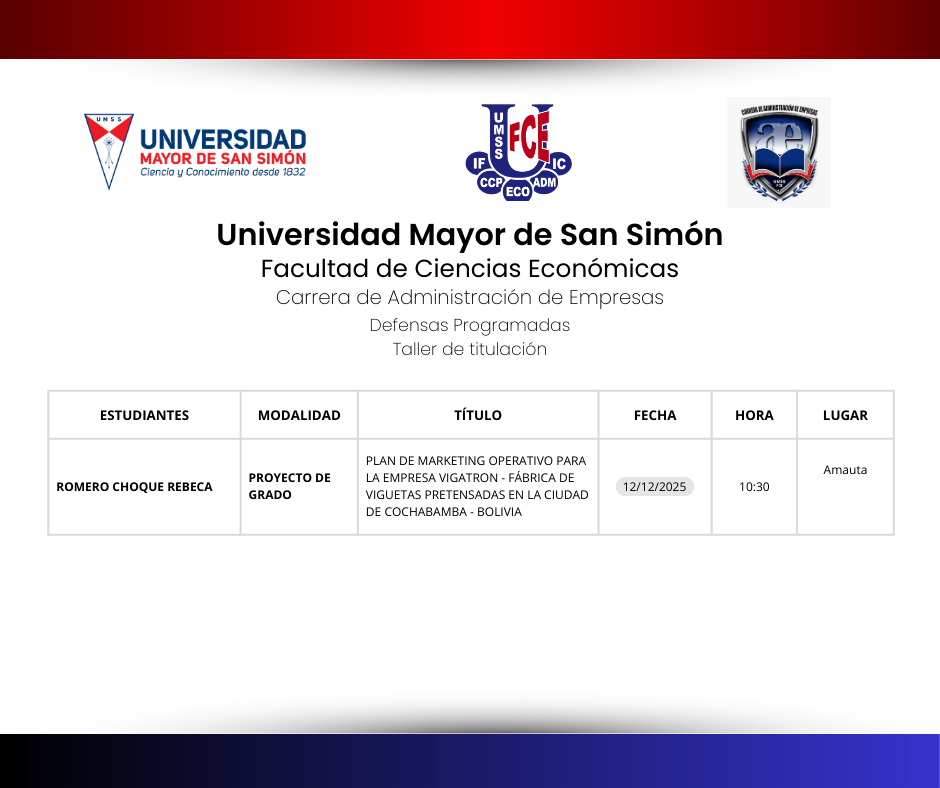Click the 10:30 time cell
940x788 pixels.
tap(754, 487)
